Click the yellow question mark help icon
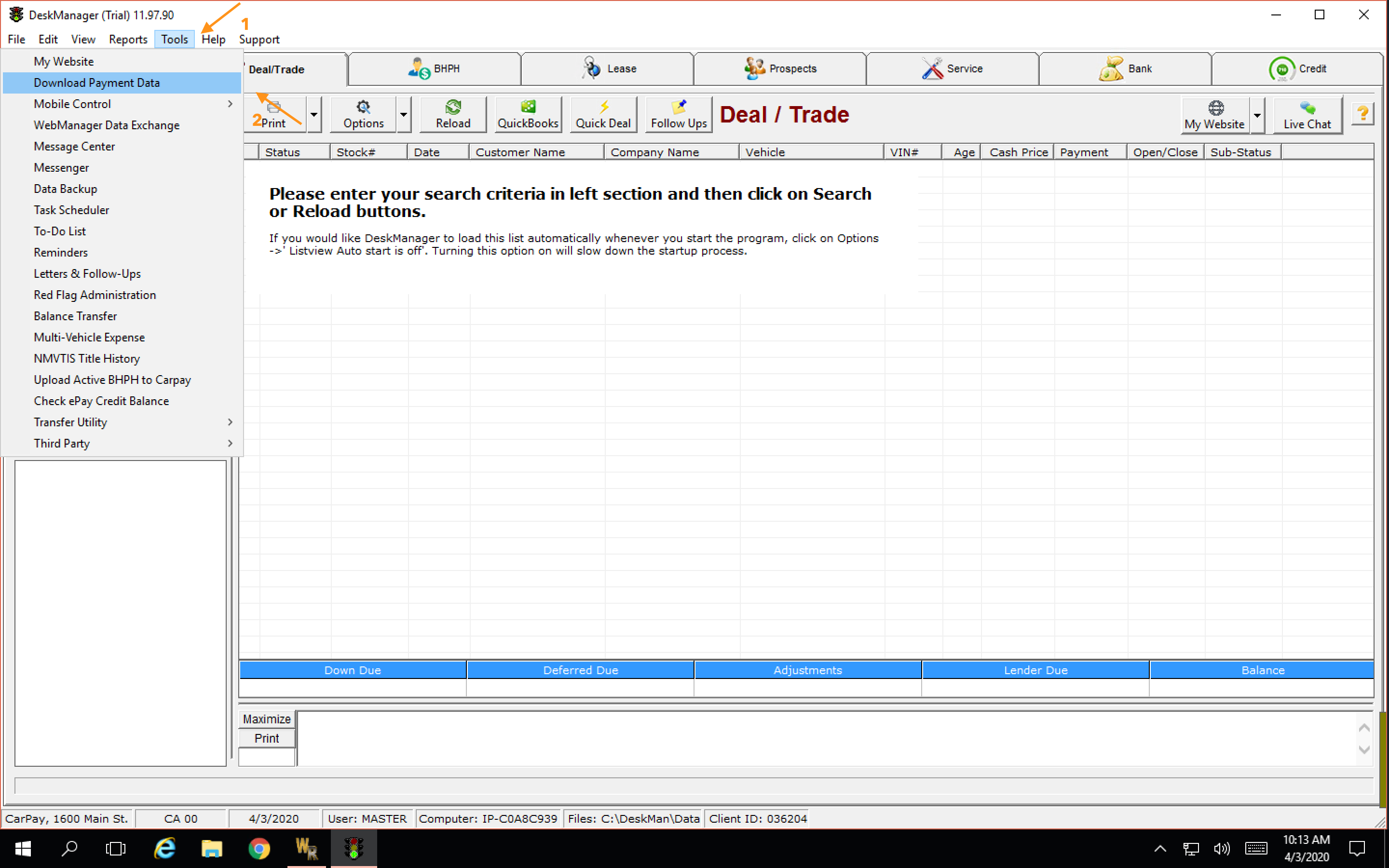The image size is (1389, 868). 1362,114
